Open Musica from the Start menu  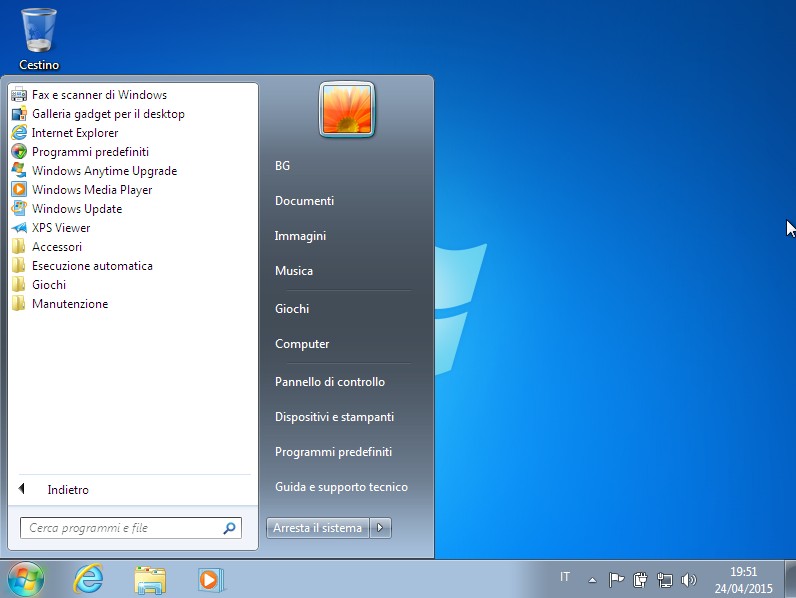click(x=294, y=271)
